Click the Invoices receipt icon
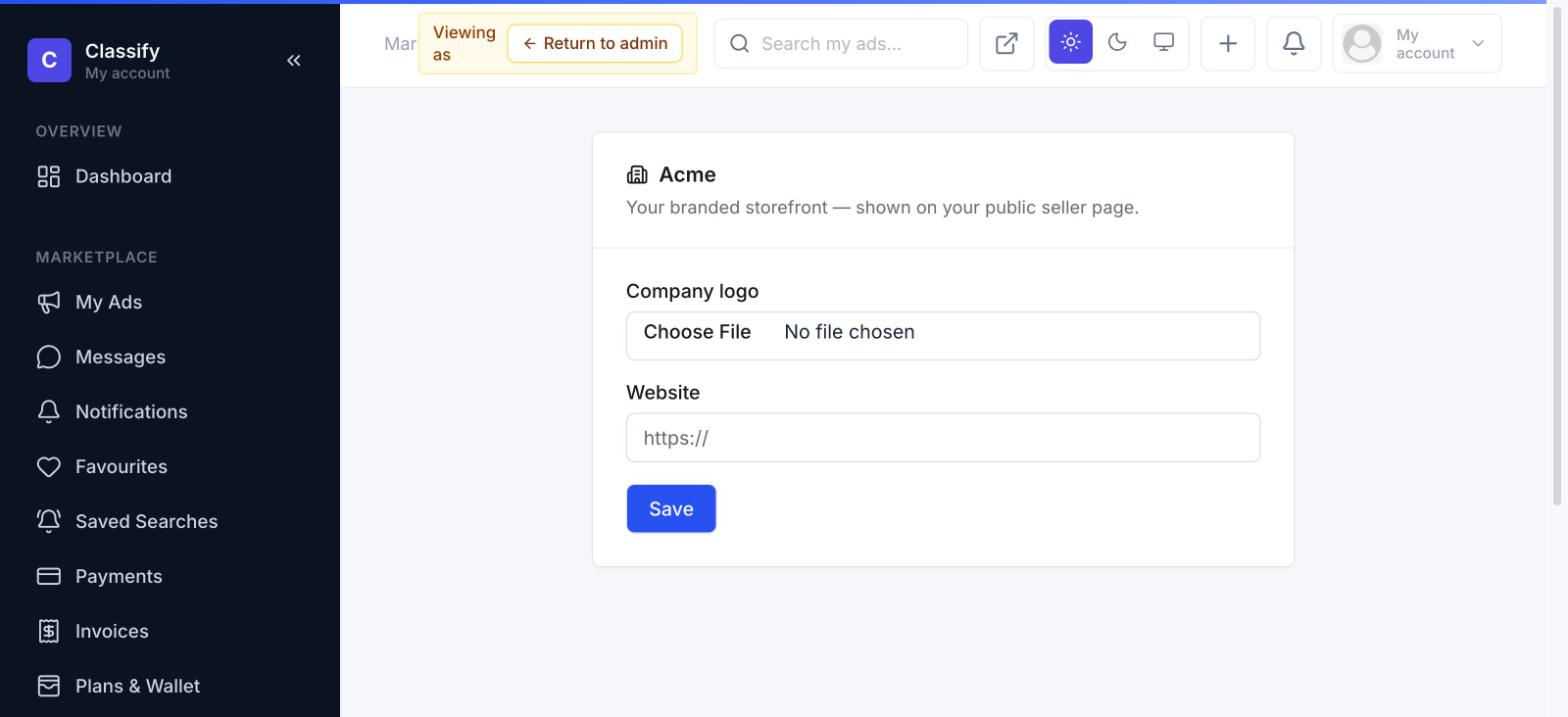1568x717 pixels. click(48, 631)
